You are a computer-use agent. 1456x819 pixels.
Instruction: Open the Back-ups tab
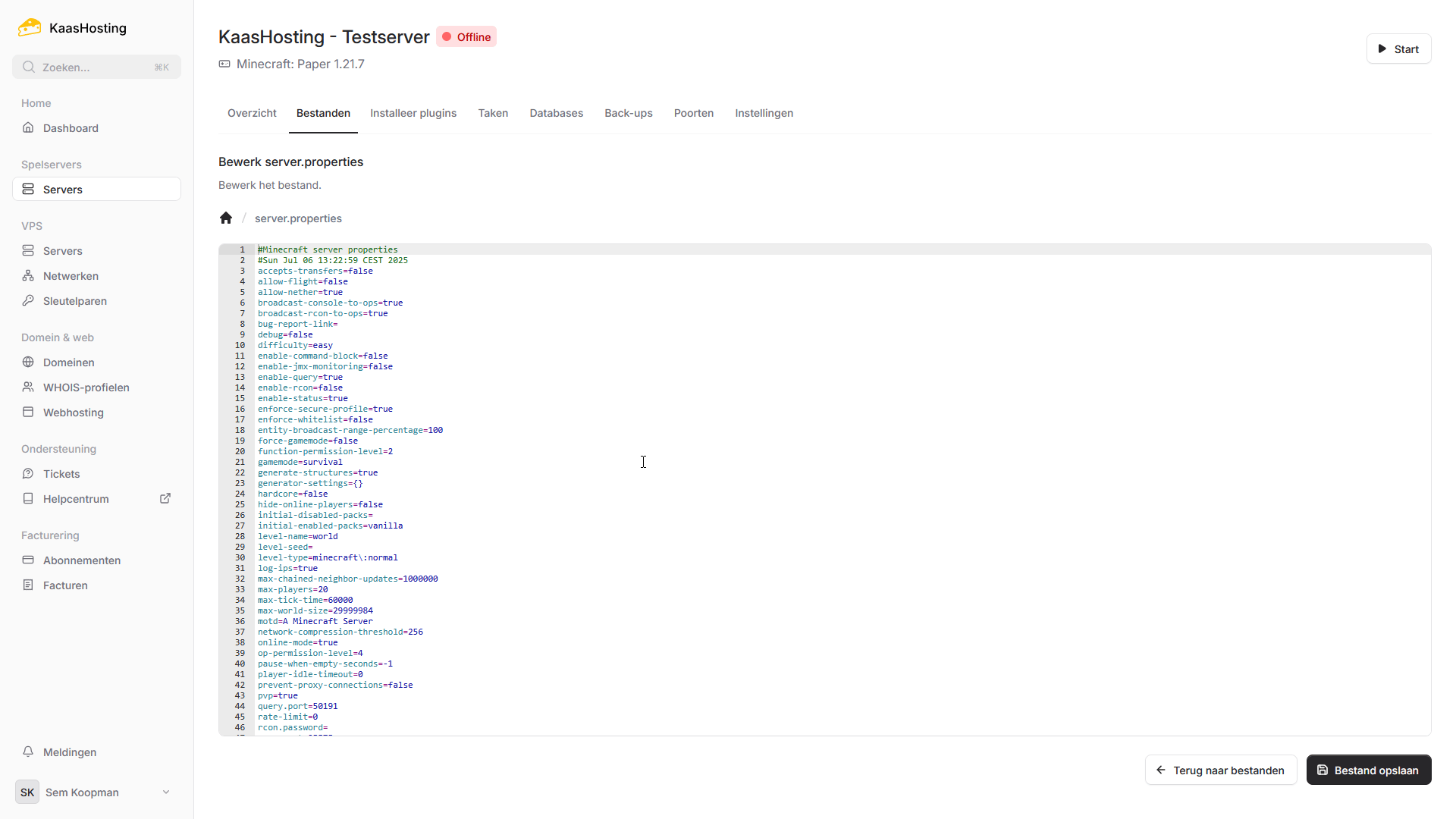628,113
